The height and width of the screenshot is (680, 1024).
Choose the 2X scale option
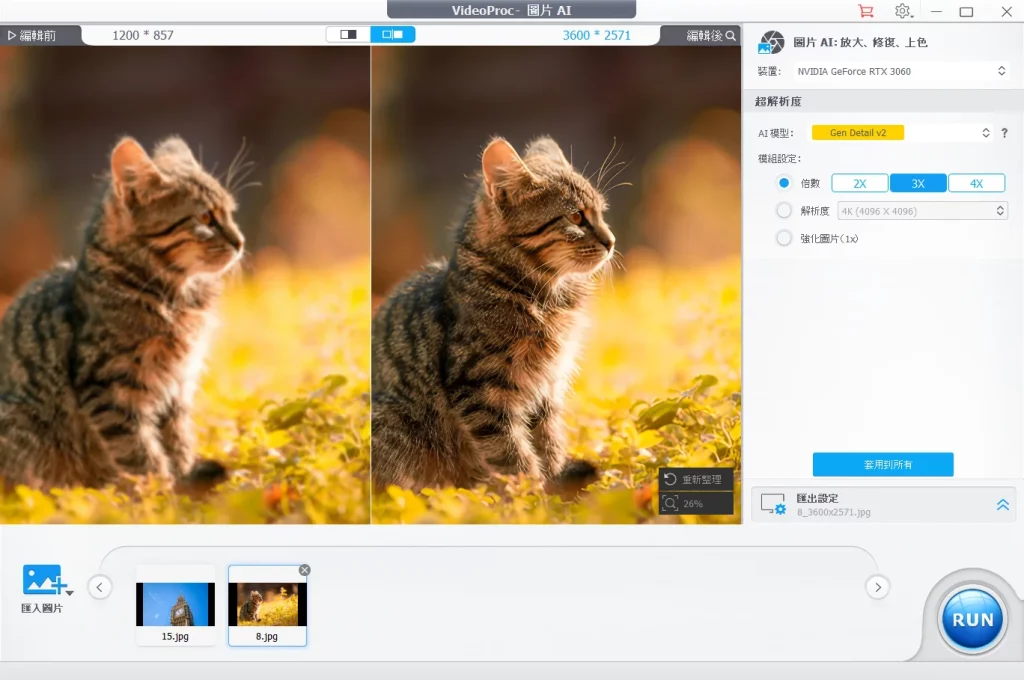point(860,183)
